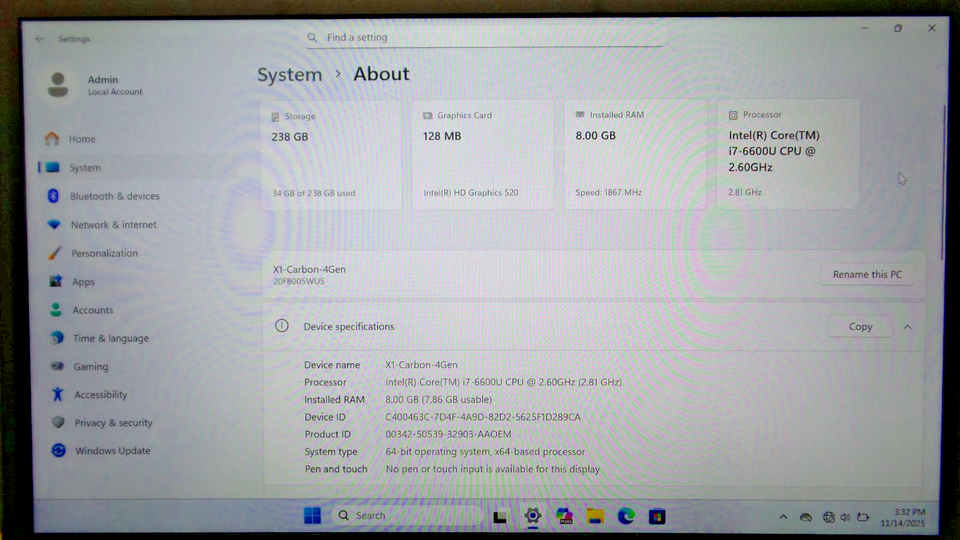Viewport: 960px width, 540px height.
Task: Open Windows Update from the sidebar
Action: (x=112, y=451)
